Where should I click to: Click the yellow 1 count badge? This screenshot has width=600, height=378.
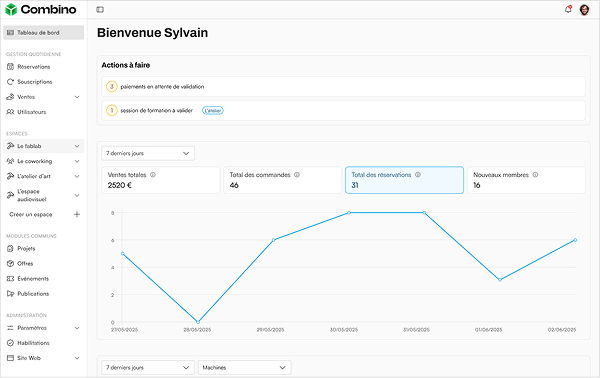click(x=112, y=111)
